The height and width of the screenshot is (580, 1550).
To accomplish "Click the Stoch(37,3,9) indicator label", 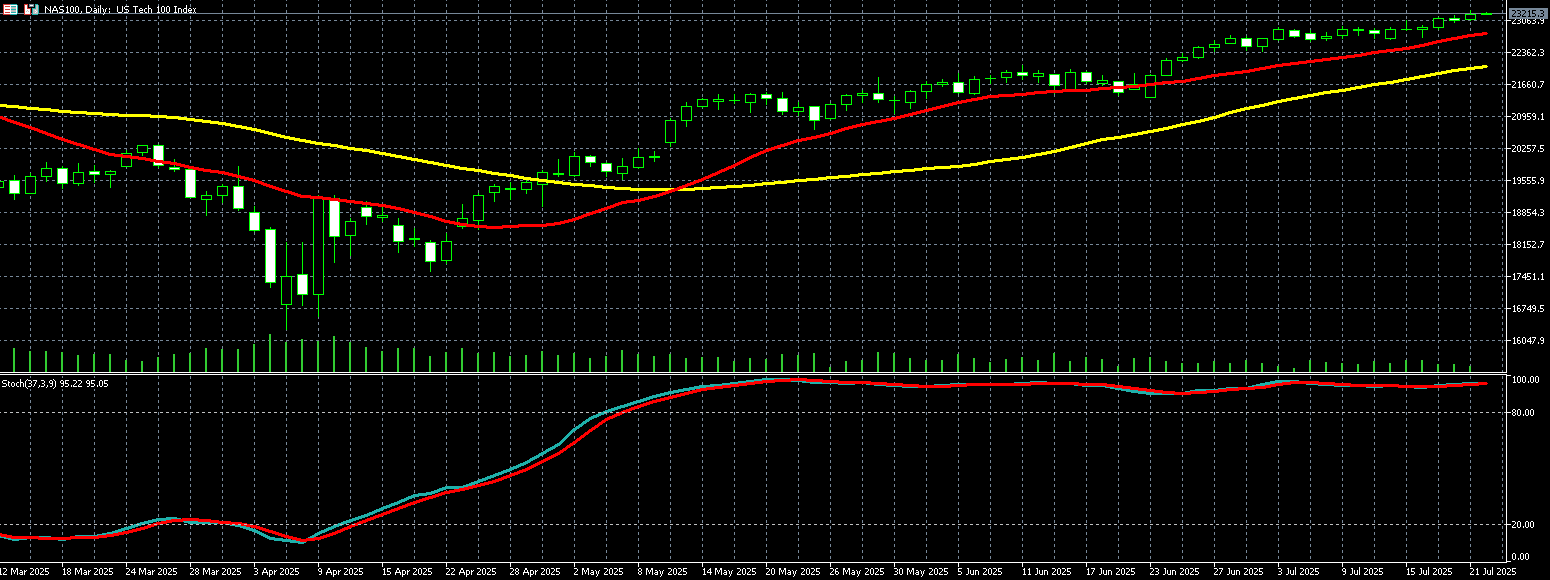I will [55, 383].
